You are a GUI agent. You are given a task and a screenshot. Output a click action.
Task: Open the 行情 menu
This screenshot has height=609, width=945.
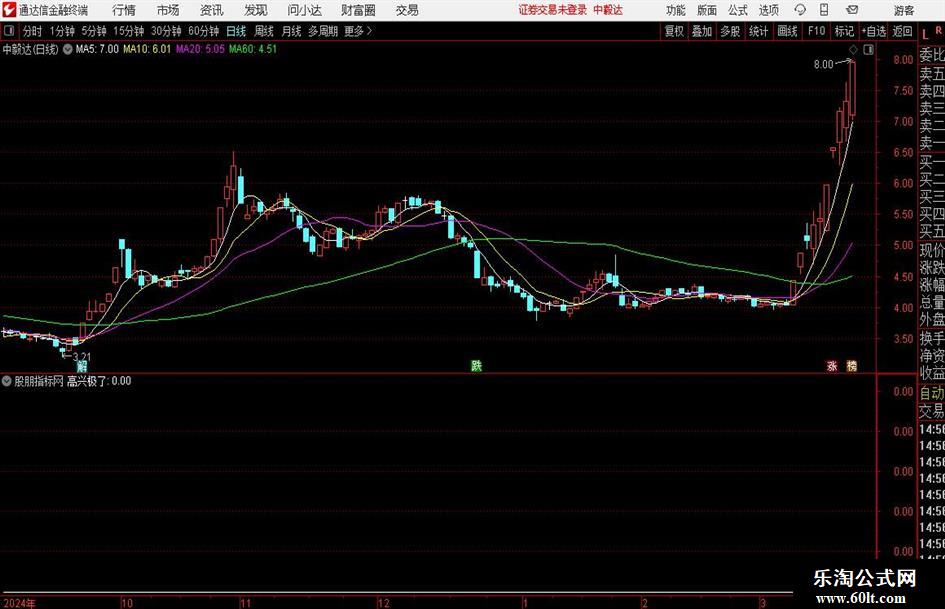[x=124, y=10]
